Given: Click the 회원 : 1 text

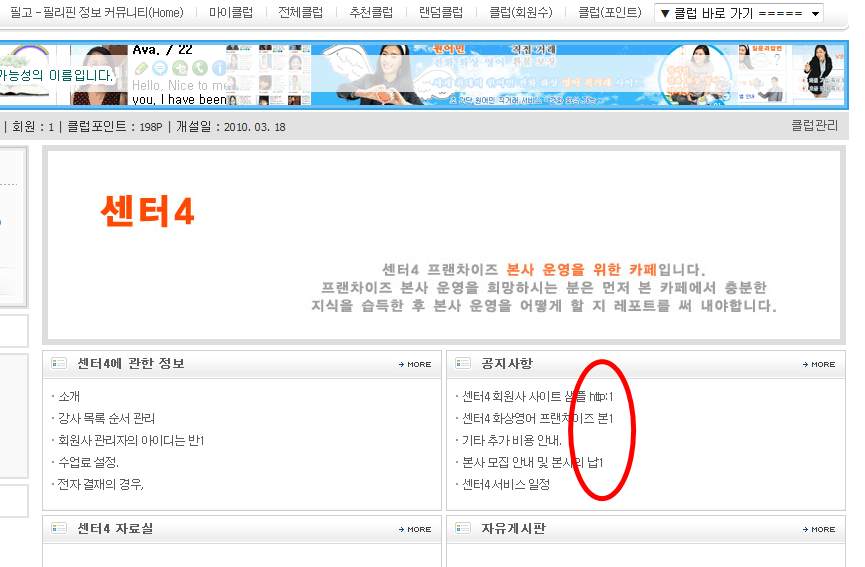Looking at the screenshot, I should point(33,127).
